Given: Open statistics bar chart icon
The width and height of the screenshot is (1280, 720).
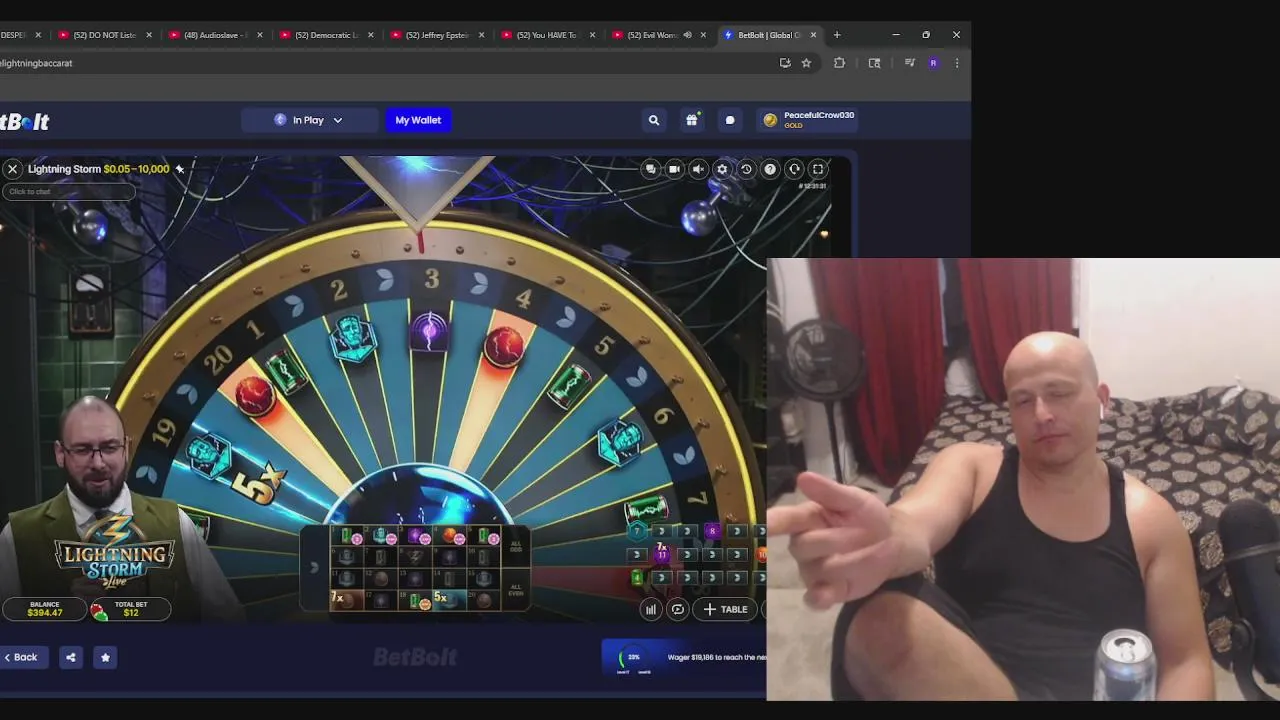Looking at the screenshot, I should [x=651, y=609].
